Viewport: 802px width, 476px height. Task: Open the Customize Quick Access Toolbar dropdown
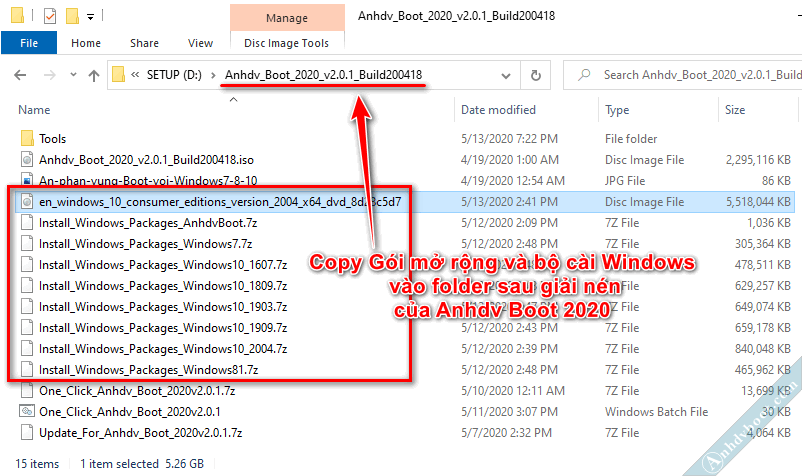tap(90, 17)
